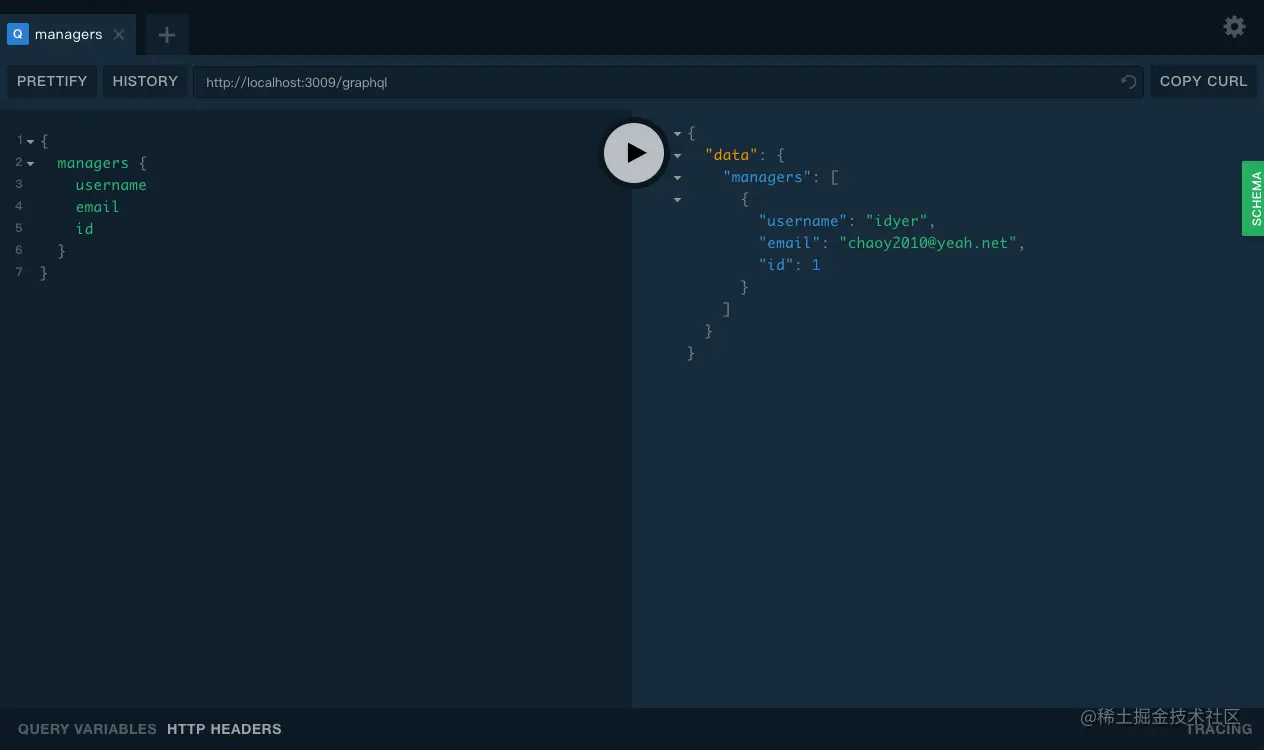This screenshot has height=750, width=1264.
Task: Click the "idyer" value in the response
Action: [x=899, y=221]
